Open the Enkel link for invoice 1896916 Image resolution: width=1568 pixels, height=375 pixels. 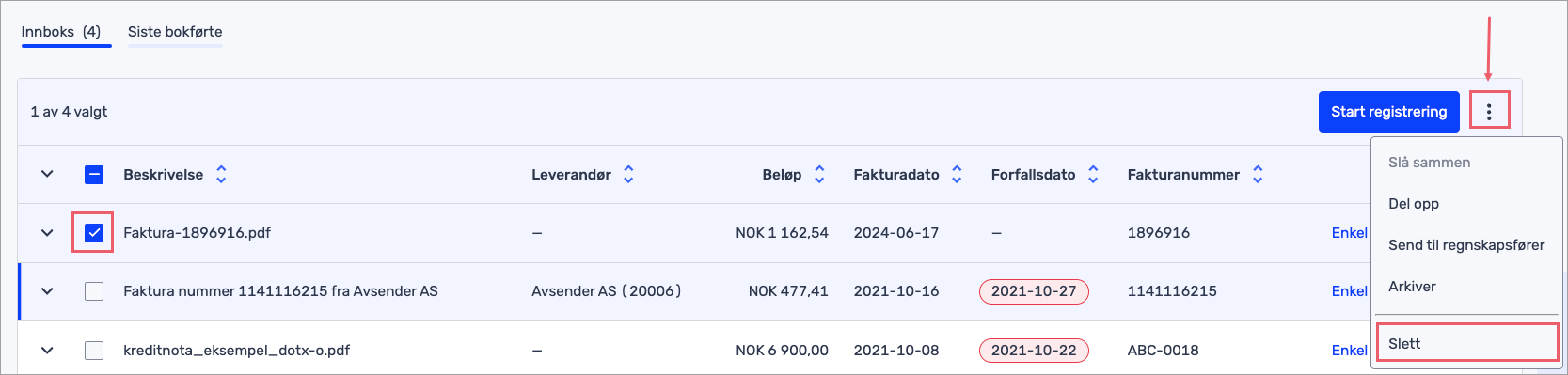1349,232
